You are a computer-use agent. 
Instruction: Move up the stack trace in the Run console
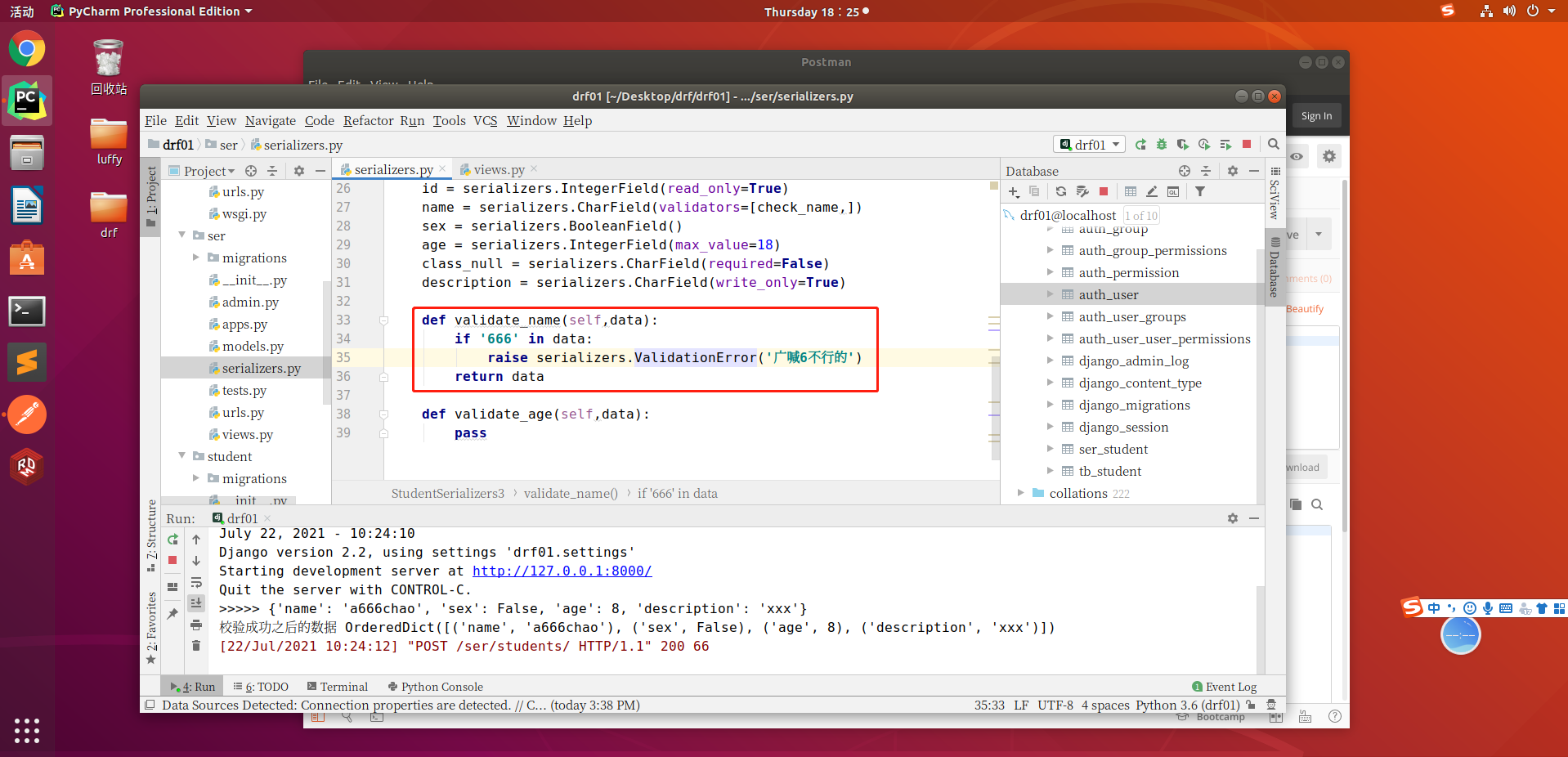(x=196, y=540)
